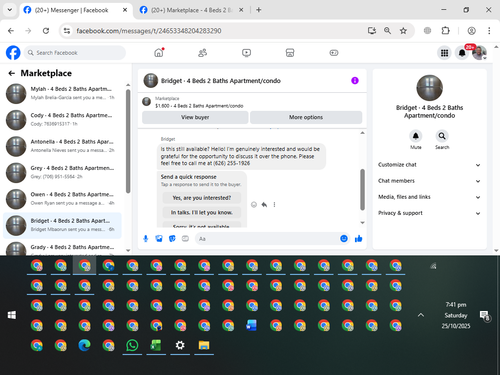Viewport: 500px width, 375px height.
Task: Open the Facebook logo home link
Action: click(x=13, y=53)
